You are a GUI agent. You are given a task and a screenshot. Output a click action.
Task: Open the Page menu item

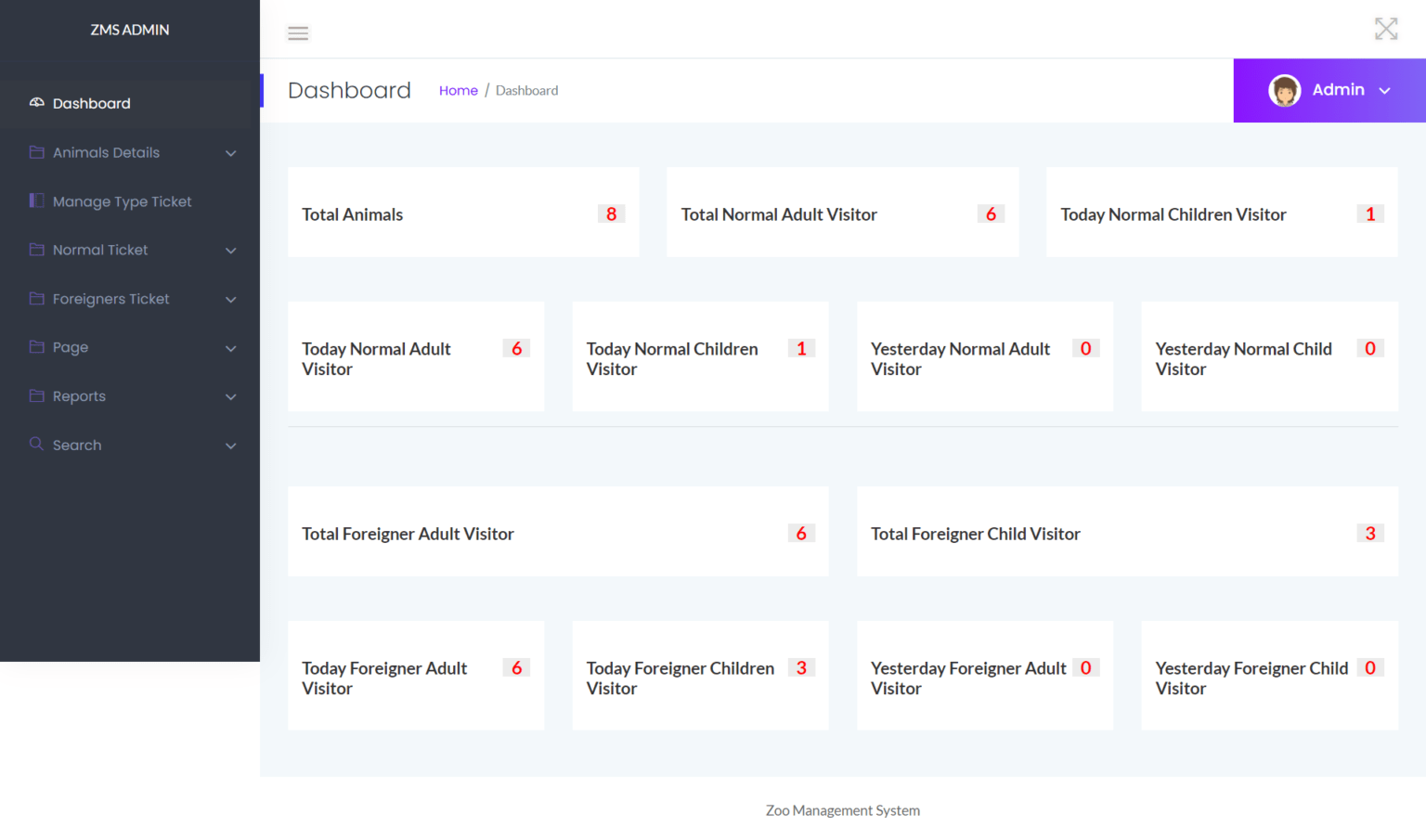pos(71,347)
